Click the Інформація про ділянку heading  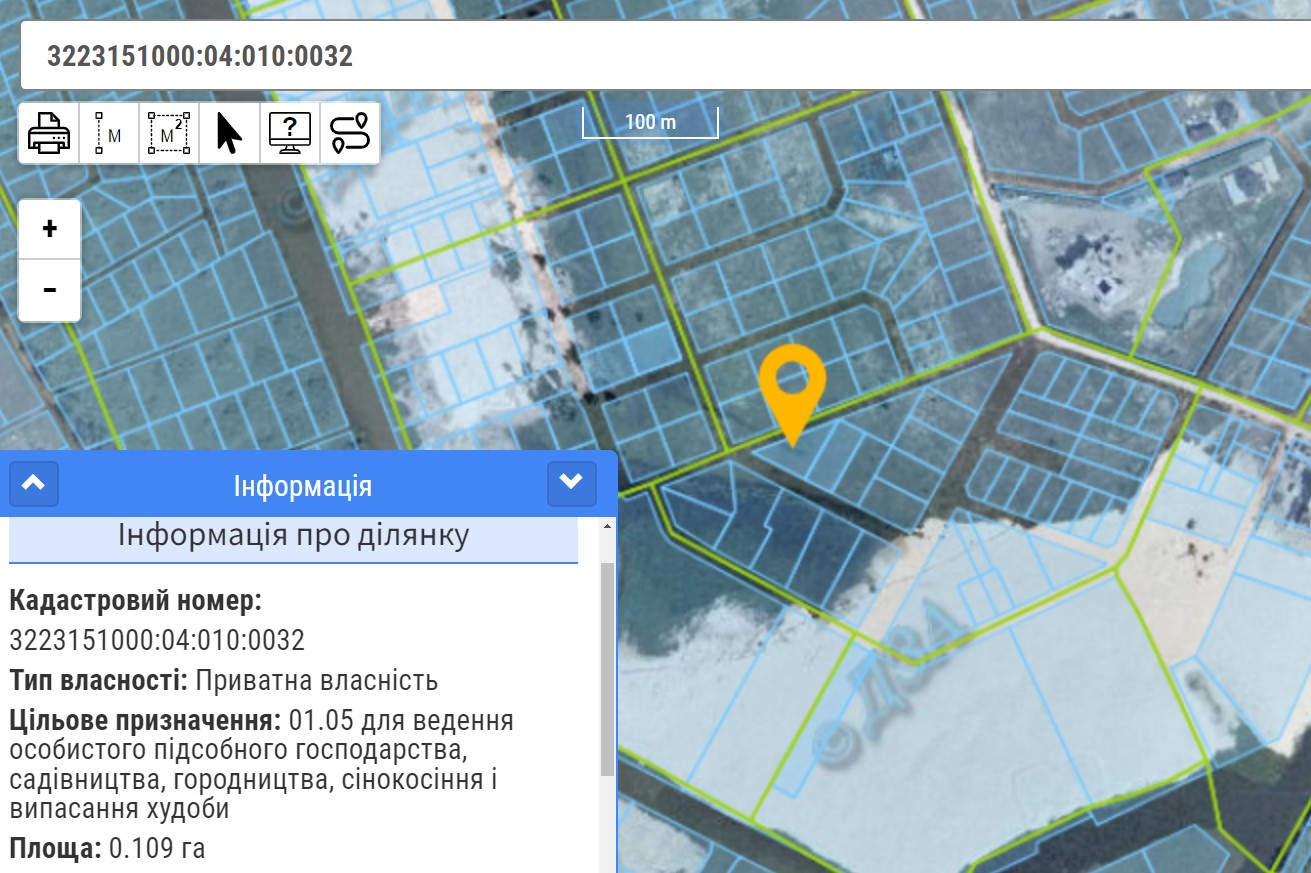pyautogui.click(x=293, y=536)
